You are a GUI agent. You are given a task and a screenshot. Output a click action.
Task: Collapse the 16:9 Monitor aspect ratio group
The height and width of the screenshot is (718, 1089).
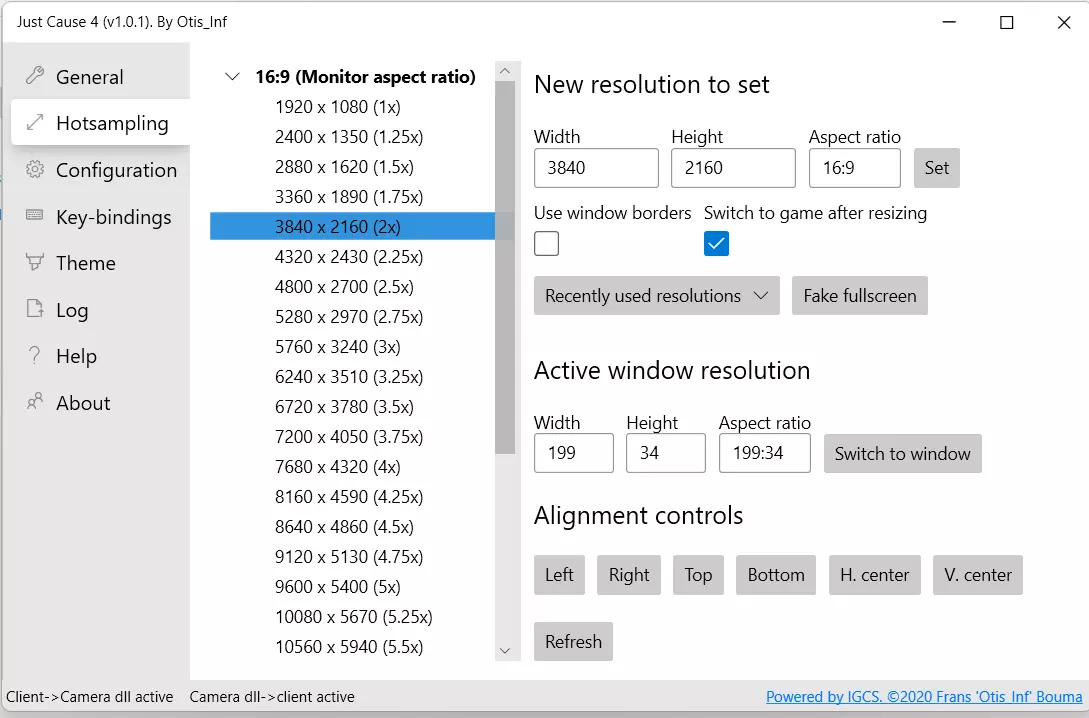tap(233, 76)
